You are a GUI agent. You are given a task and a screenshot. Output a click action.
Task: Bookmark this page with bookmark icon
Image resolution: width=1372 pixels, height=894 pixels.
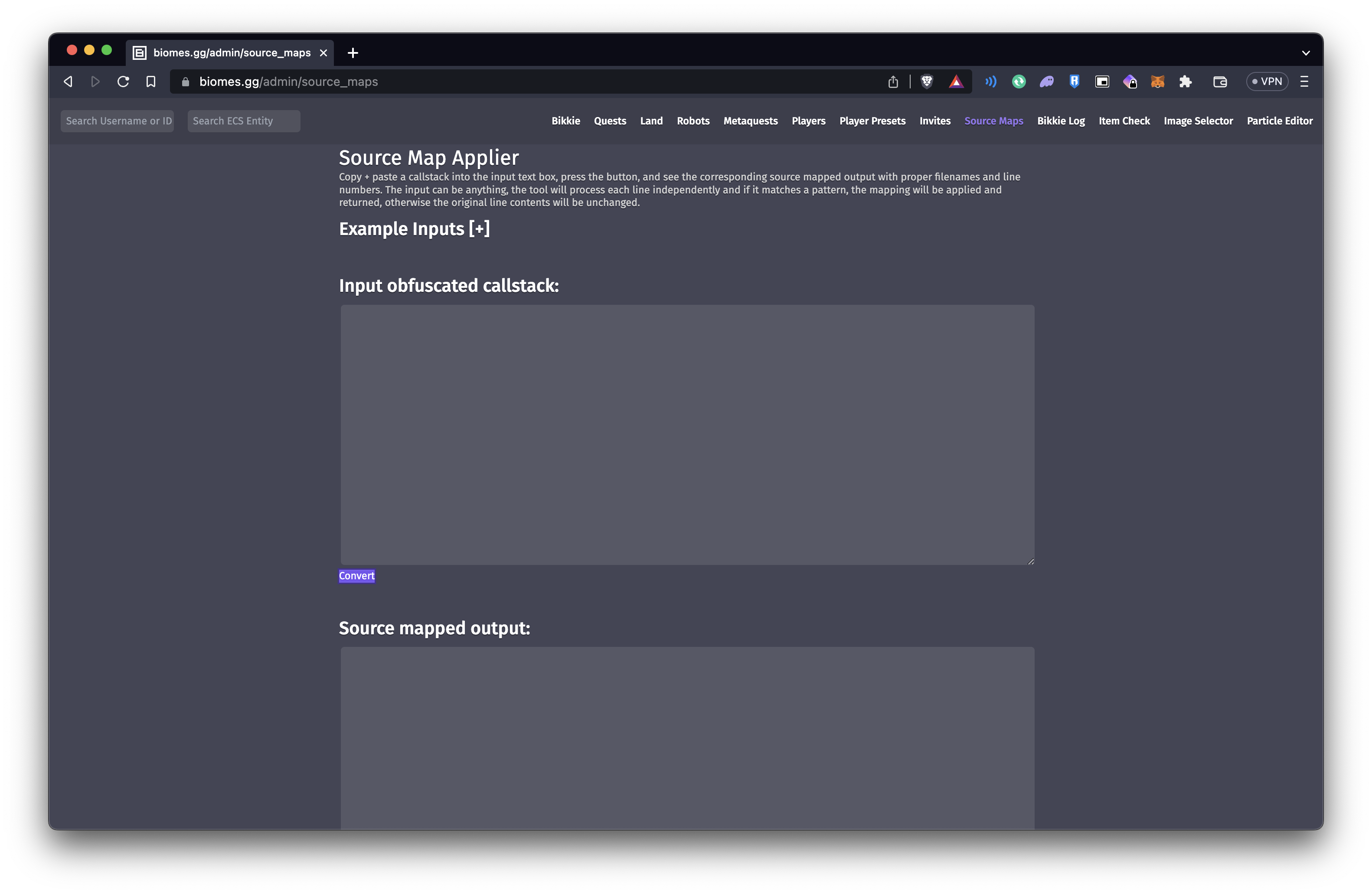pos(151,82)
